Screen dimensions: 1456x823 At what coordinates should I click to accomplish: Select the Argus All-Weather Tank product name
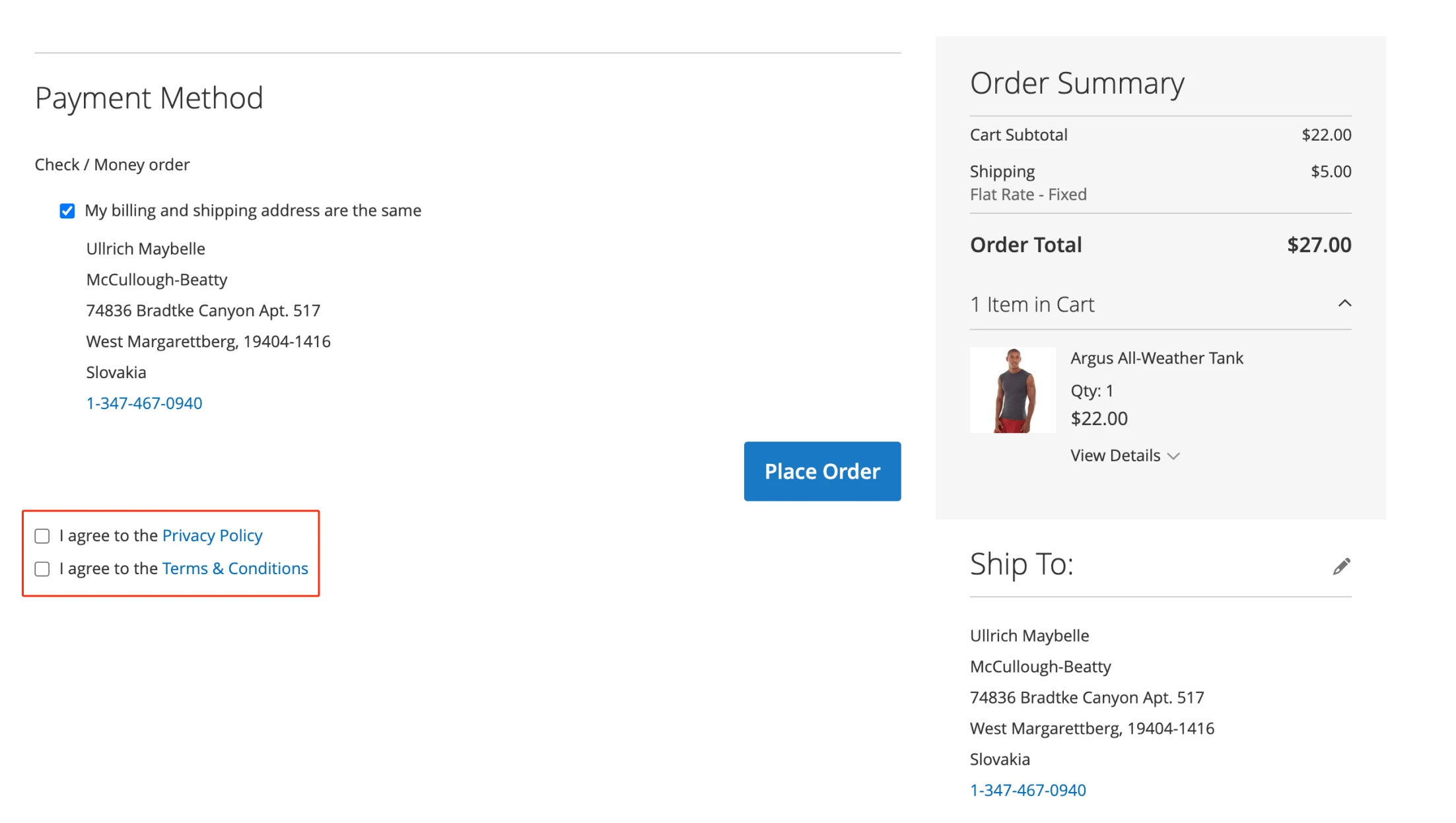(x=1156, y=358)
